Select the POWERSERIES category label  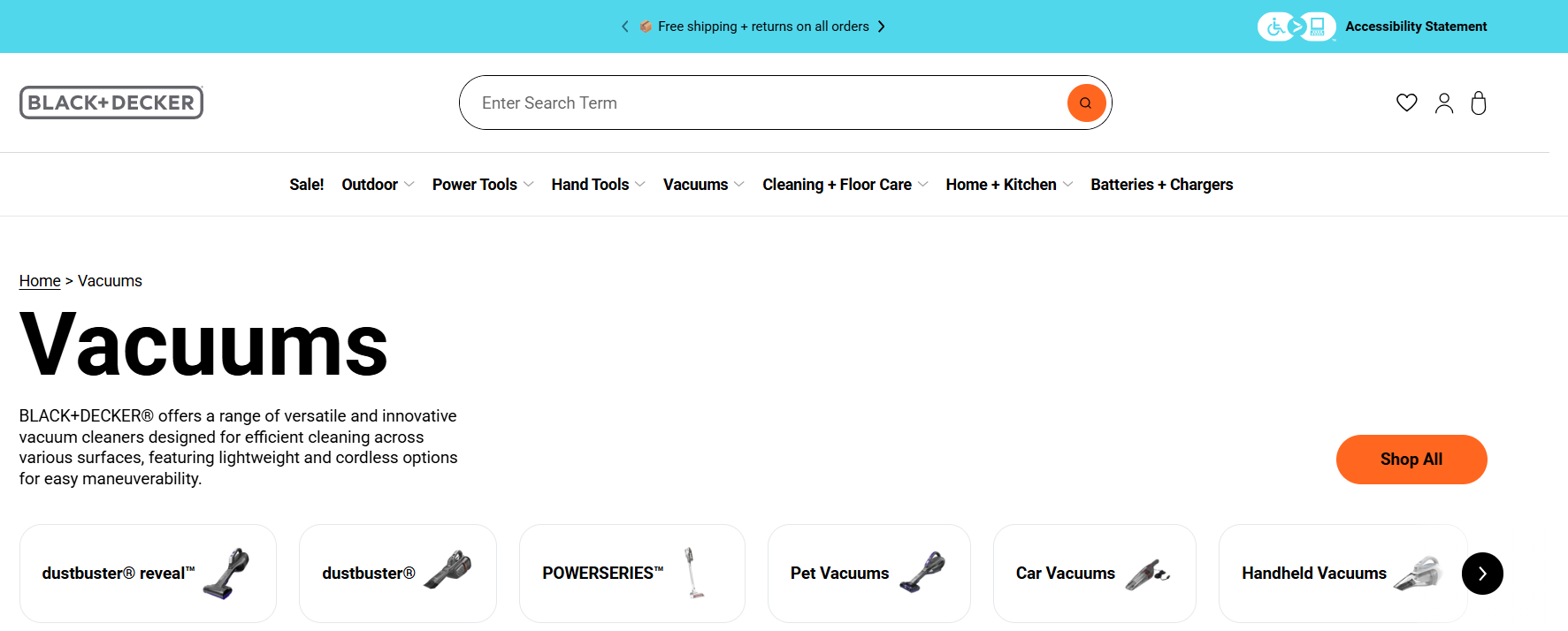(603, 574)
